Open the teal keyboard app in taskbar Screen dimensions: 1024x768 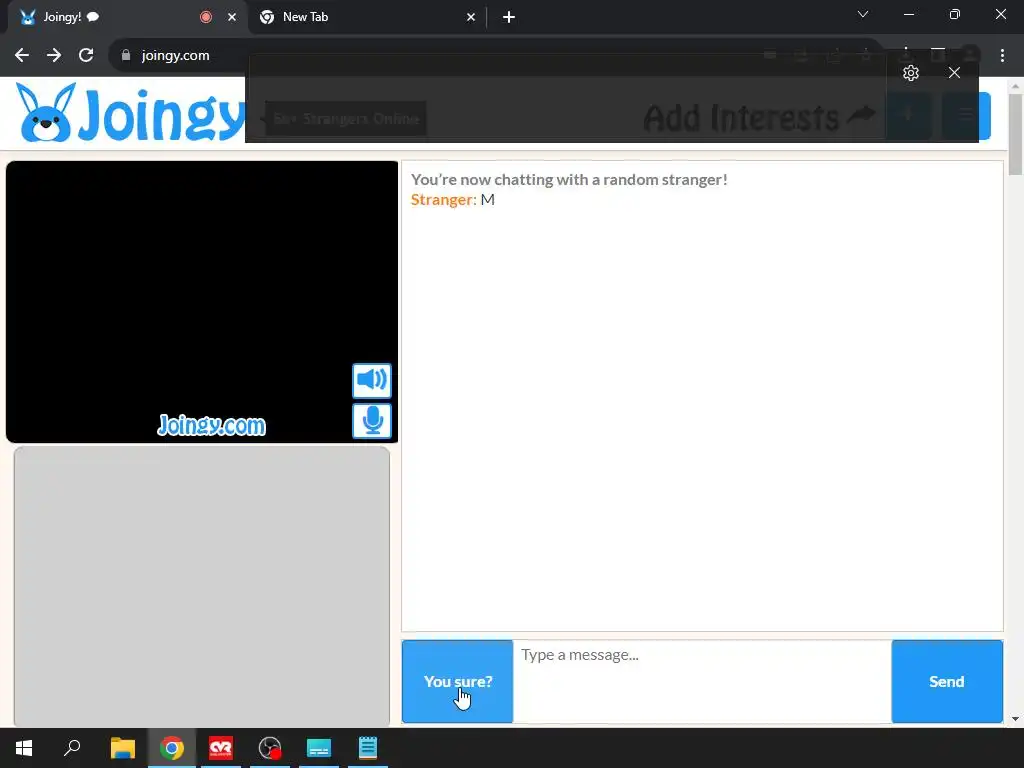tap(319, 748)
